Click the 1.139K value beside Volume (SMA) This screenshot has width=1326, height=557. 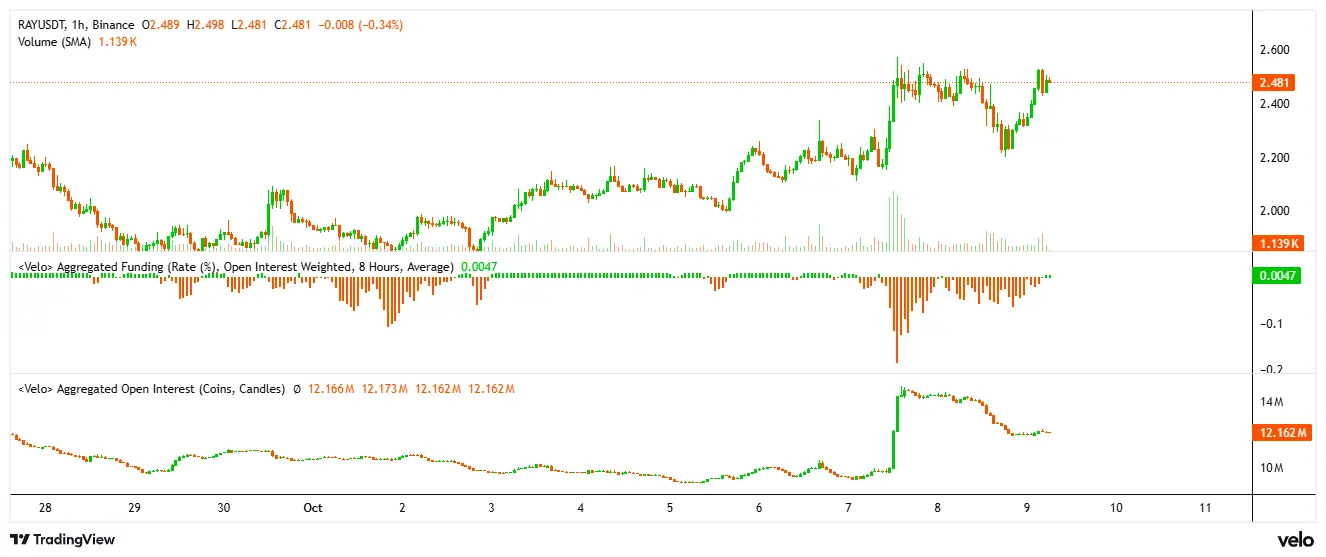pyautogui.click(x=118, y=42)
